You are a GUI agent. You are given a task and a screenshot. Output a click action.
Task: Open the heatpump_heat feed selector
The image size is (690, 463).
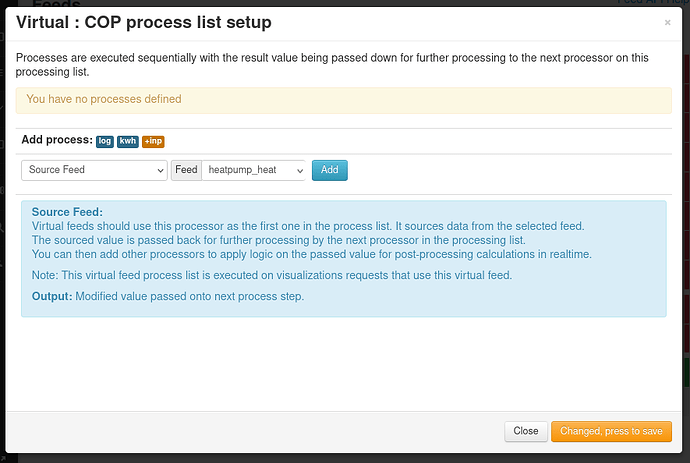pyautogui.click(x=254, y=170)
